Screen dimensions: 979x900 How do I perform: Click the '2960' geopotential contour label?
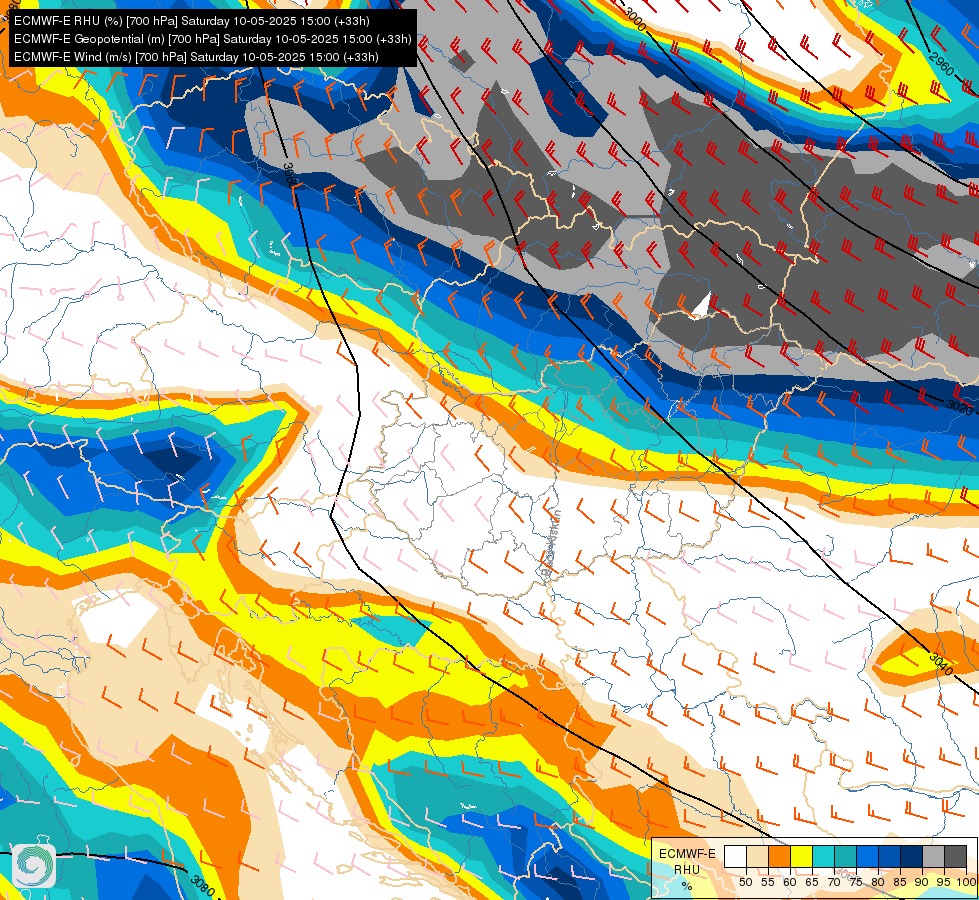point(942,64)
